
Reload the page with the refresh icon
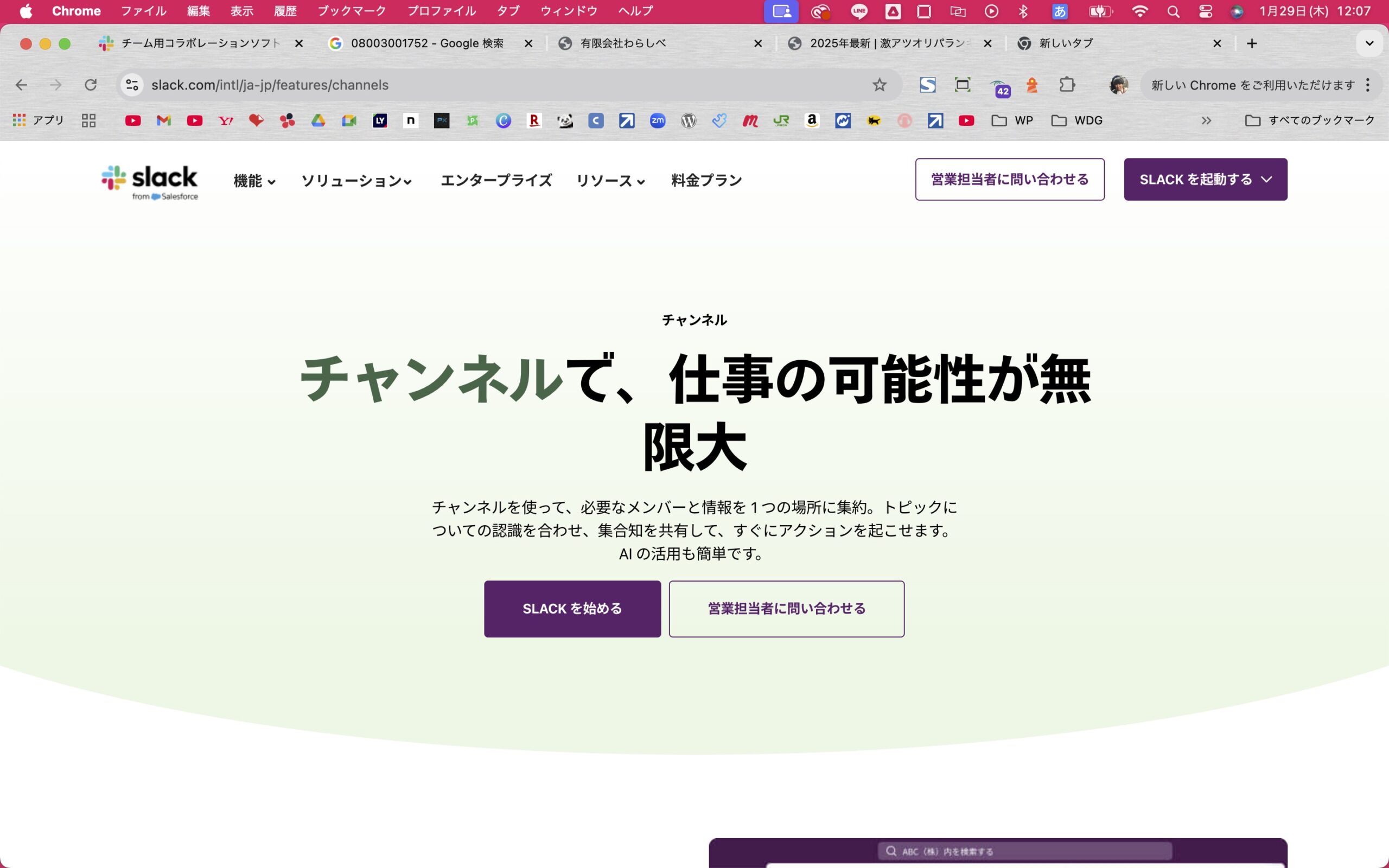pos(91,85)
